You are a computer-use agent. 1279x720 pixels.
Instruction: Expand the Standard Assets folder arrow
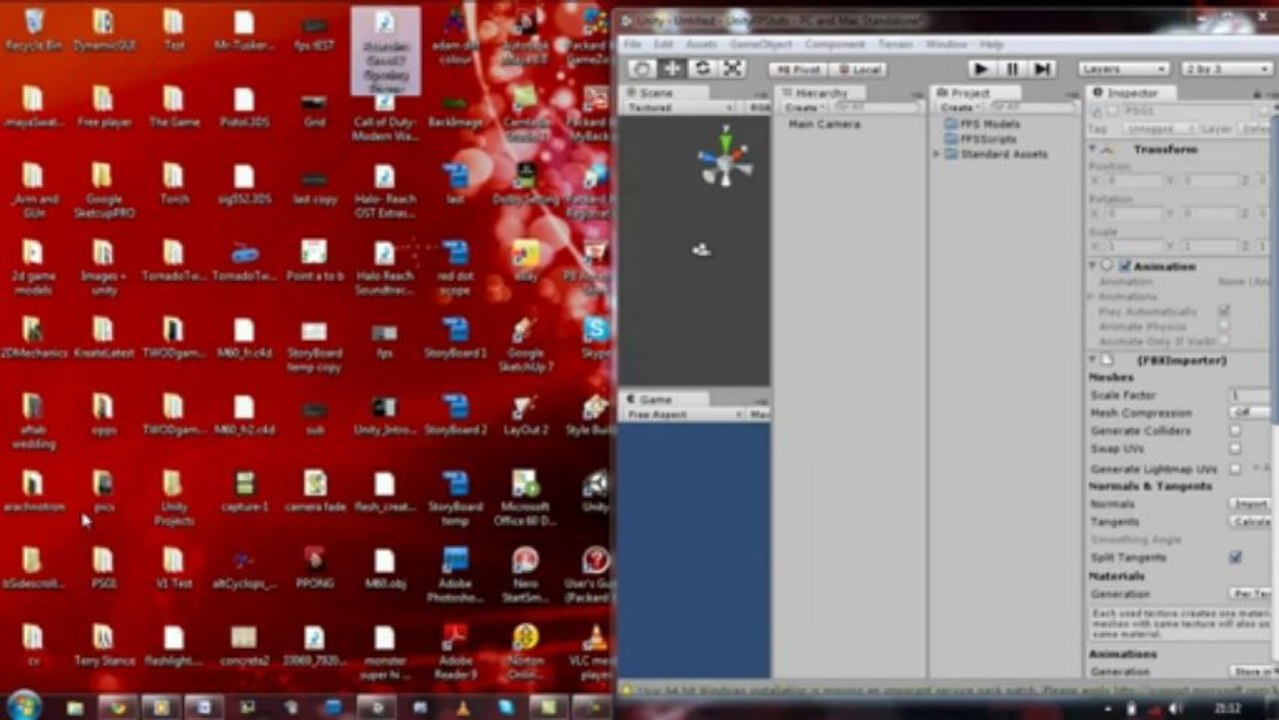[937, 155]
